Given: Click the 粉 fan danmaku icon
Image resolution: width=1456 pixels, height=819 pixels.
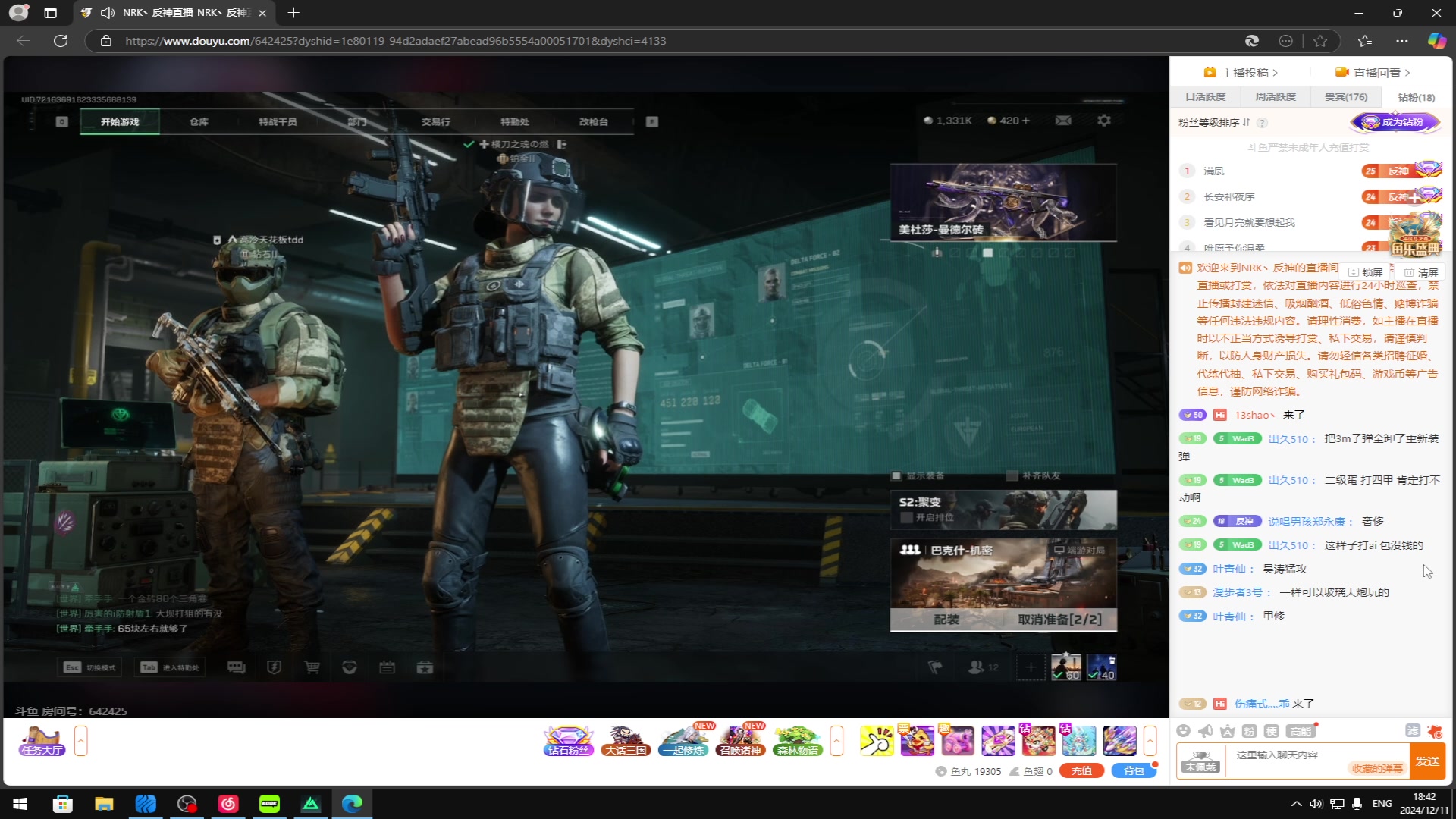Looking at the screenshot, I should (1250, 731).
